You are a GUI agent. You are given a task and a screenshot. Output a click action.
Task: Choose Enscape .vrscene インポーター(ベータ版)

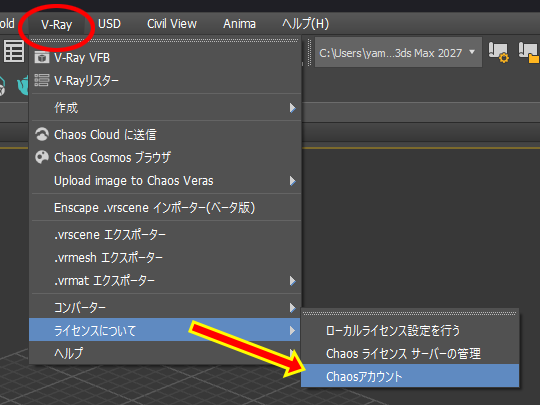click(165, 208)
